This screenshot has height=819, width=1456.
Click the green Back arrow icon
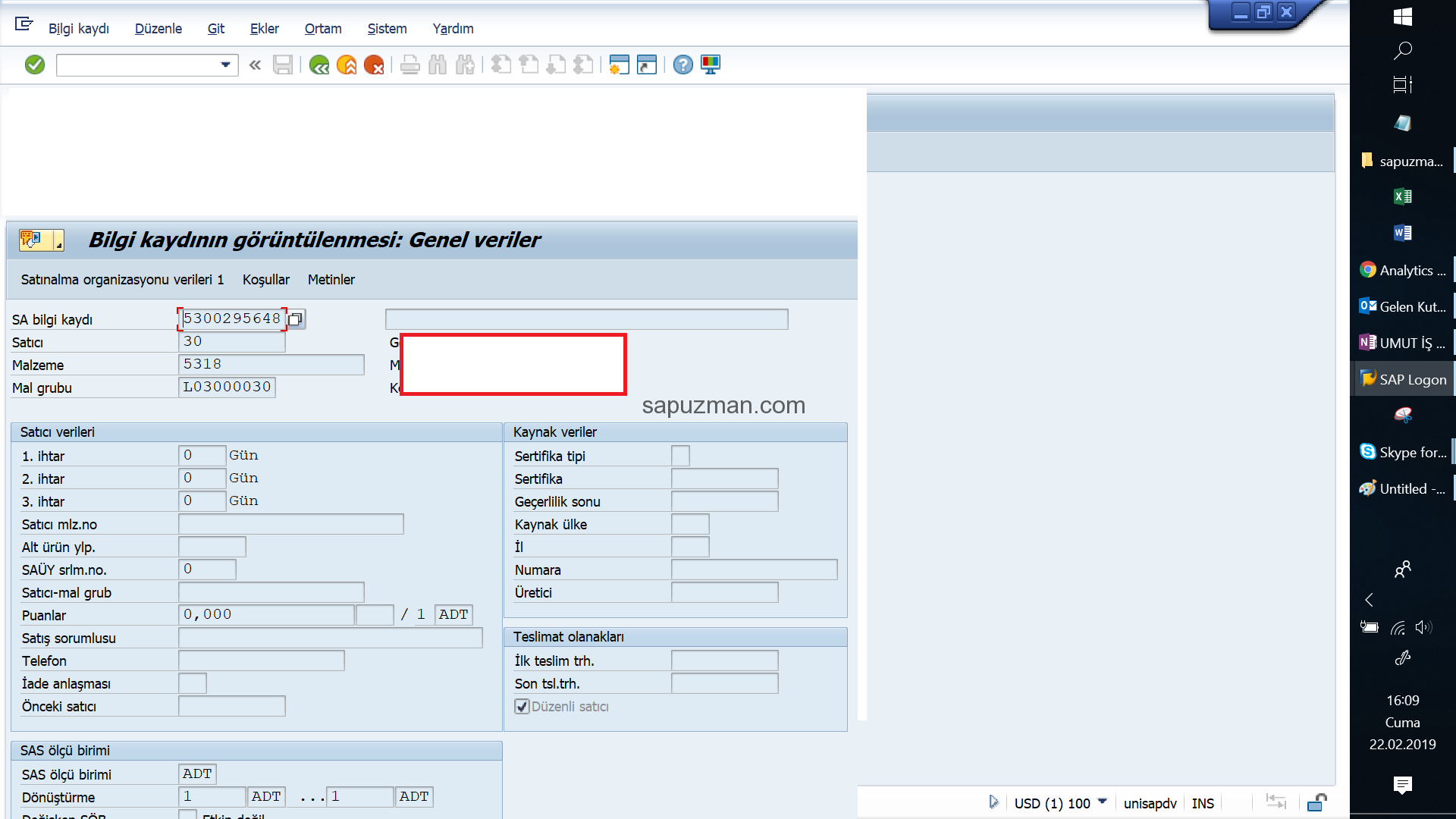pos(318,64)
